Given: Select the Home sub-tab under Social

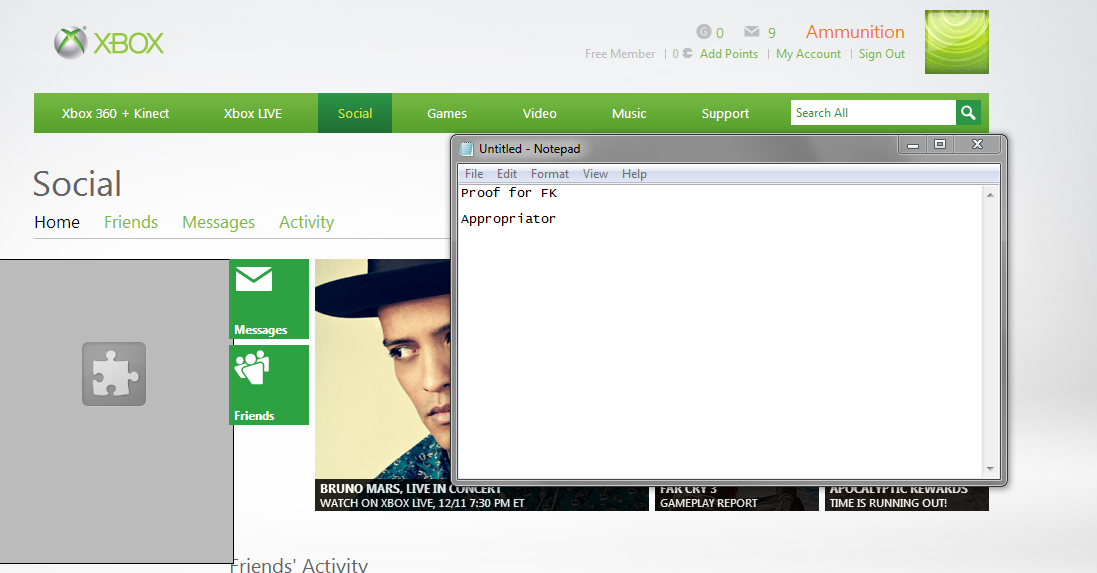Looking at the screenshot, I should [57, 222].
